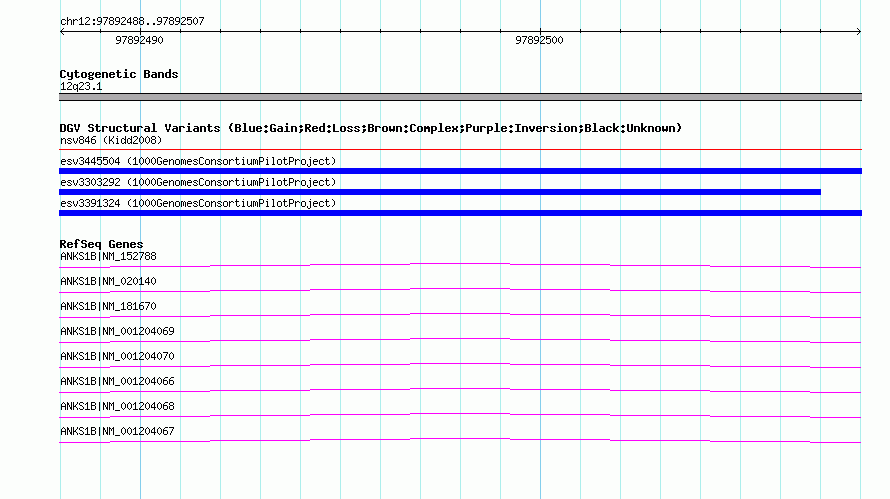Viewport: 890px width, 499px height.
Task: Select the magenta NM_001204070 intron line
Action: tap(460, 364)
